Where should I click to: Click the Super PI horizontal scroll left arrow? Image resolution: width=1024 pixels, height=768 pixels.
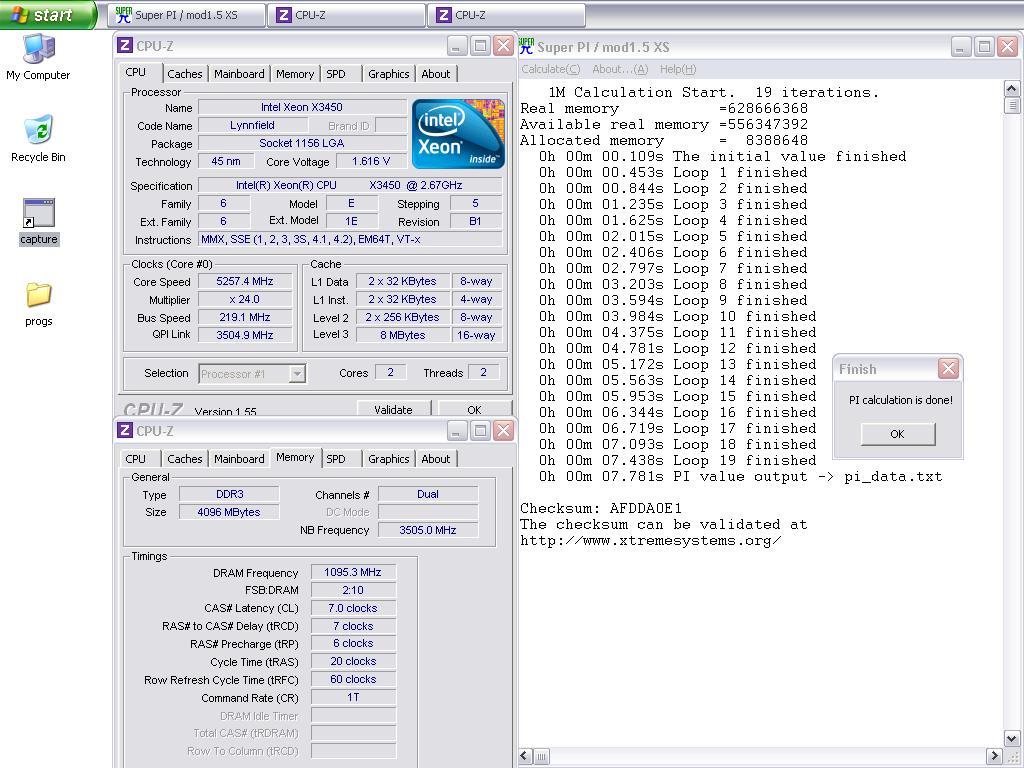[526, 756]
